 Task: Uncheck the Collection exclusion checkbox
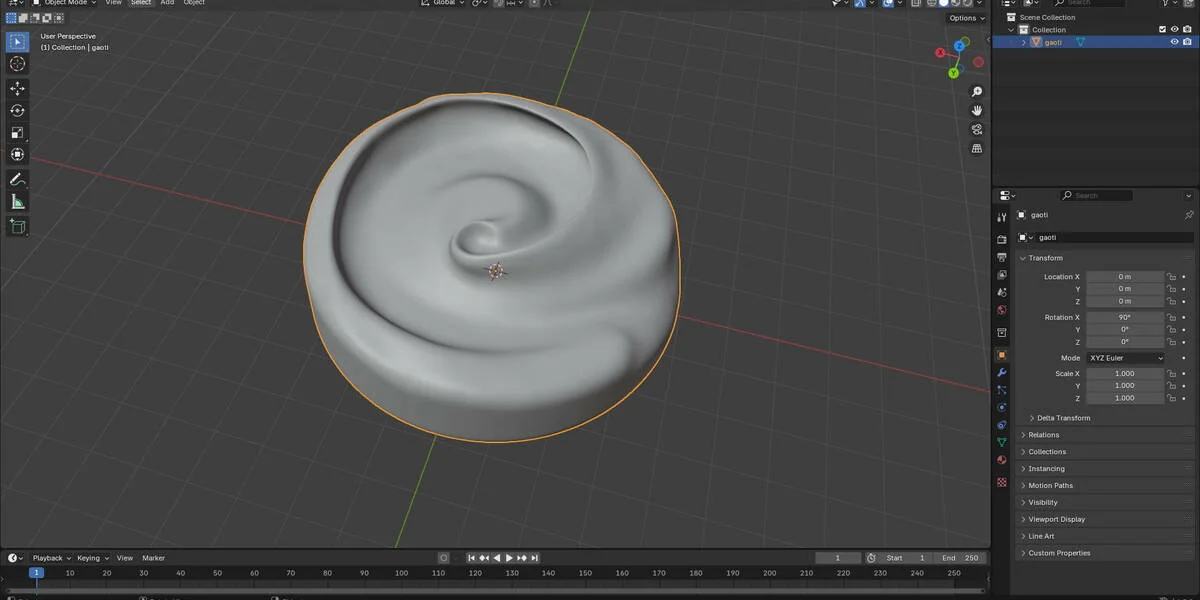click(1162, 29)
